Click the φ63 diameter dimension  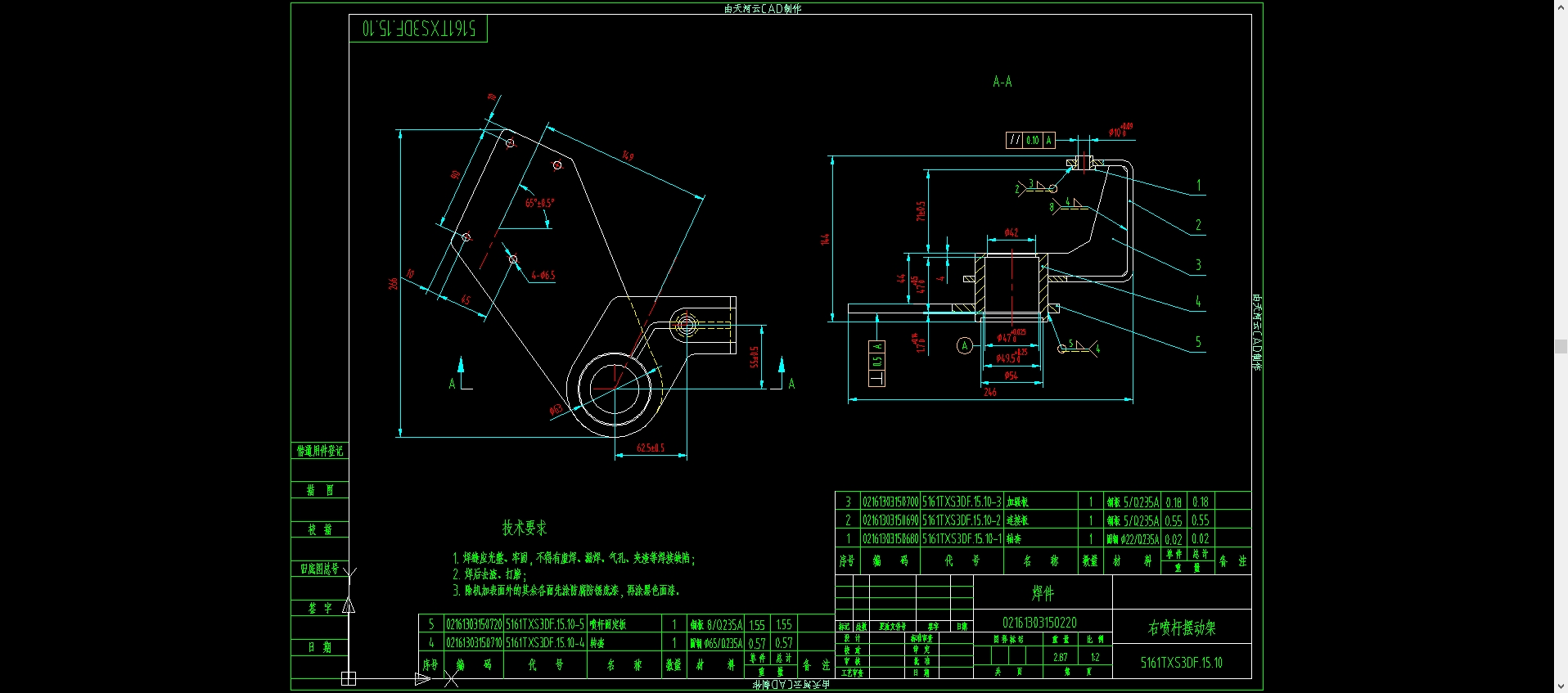click(x=556, y=409)
